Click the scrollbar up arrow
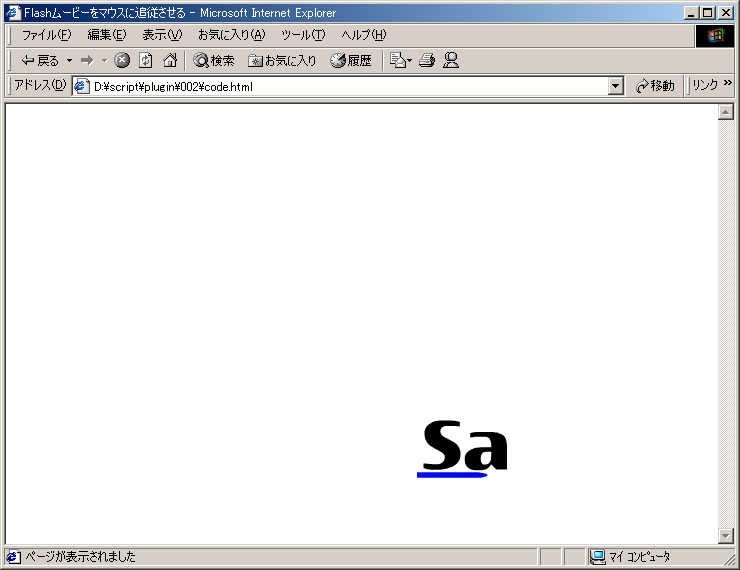 pos(725,112)
